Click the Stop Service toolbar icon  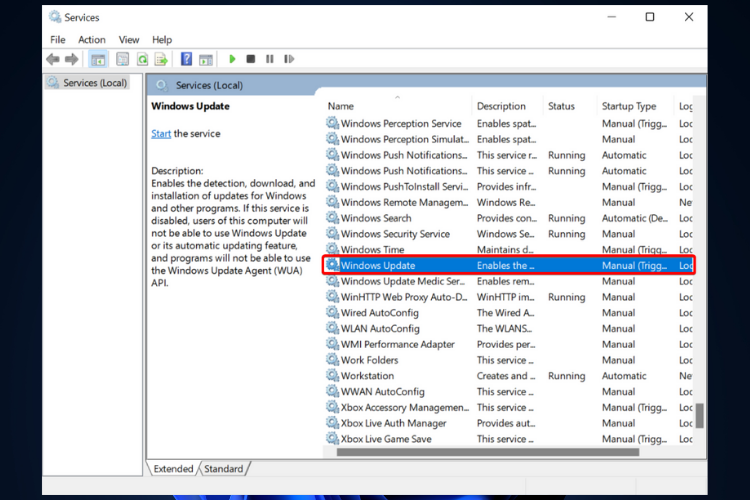tap(251, 60)
